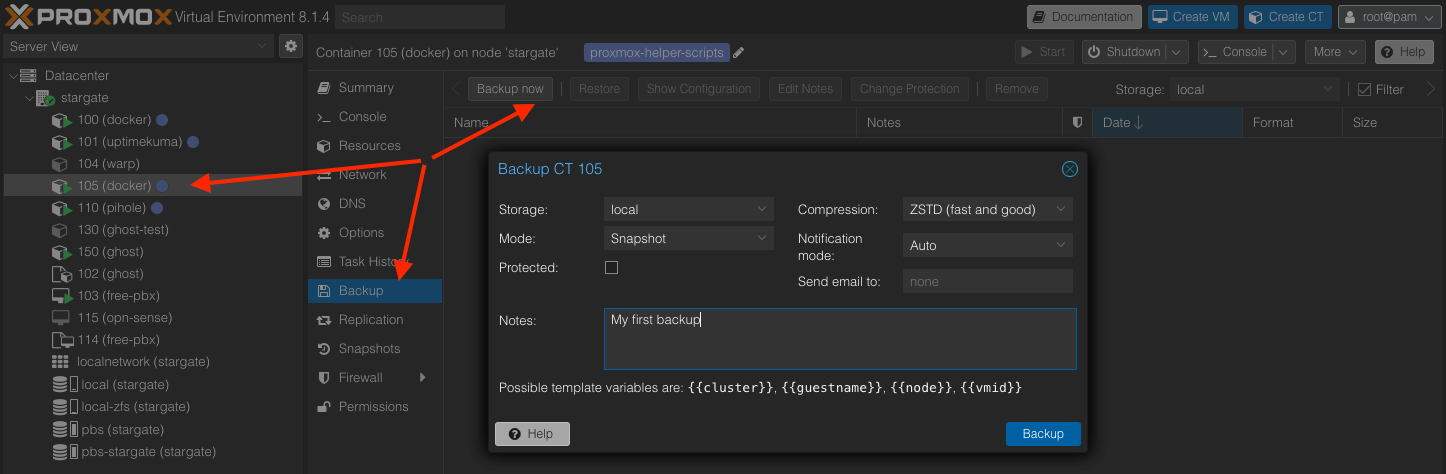Close the Backup CT 105 dialog
Viewport: 1446px width, 474px height.
[x=1069, y=169]
